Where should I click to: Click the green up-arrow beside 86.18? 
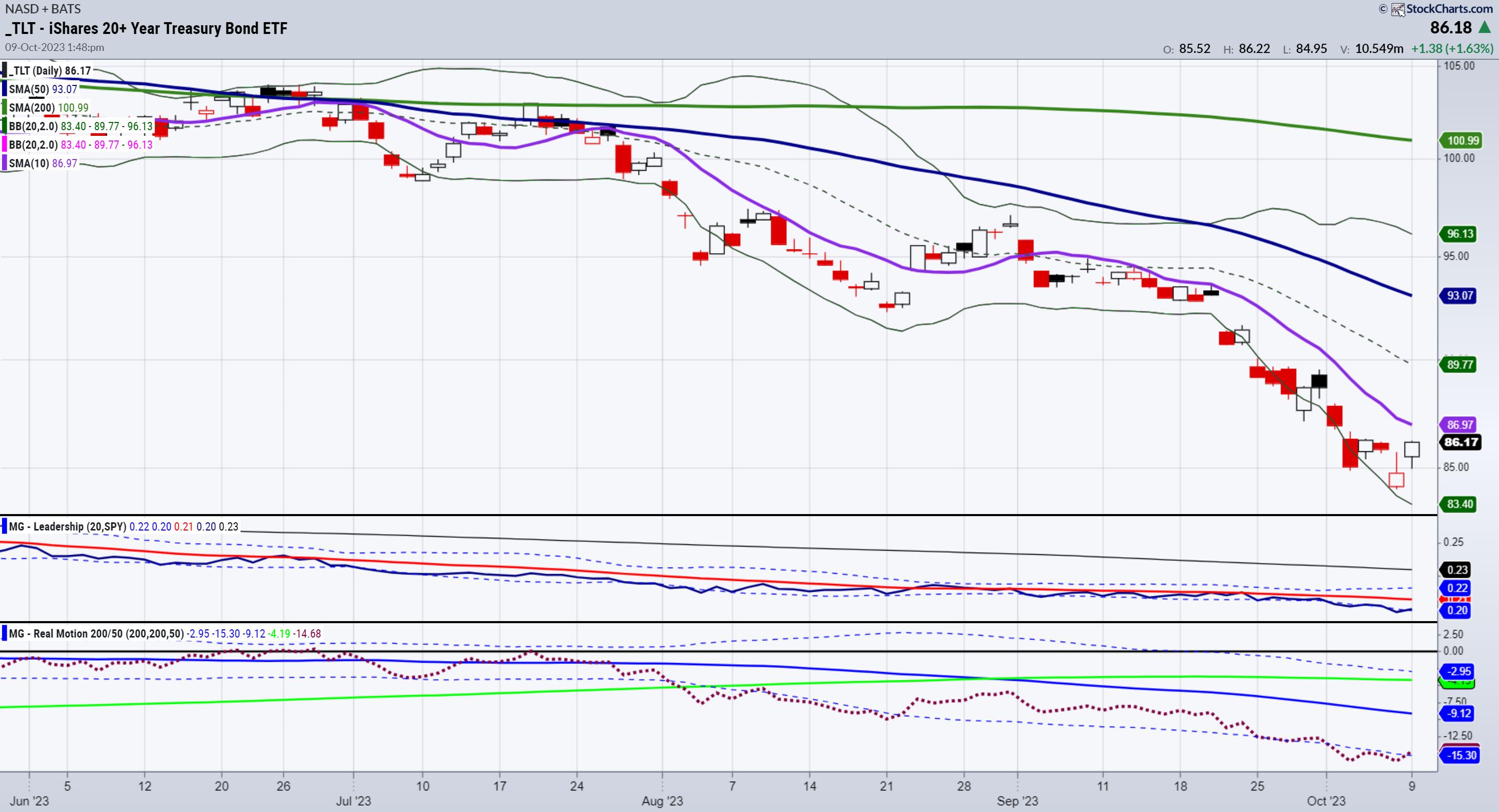point(1485,27)
